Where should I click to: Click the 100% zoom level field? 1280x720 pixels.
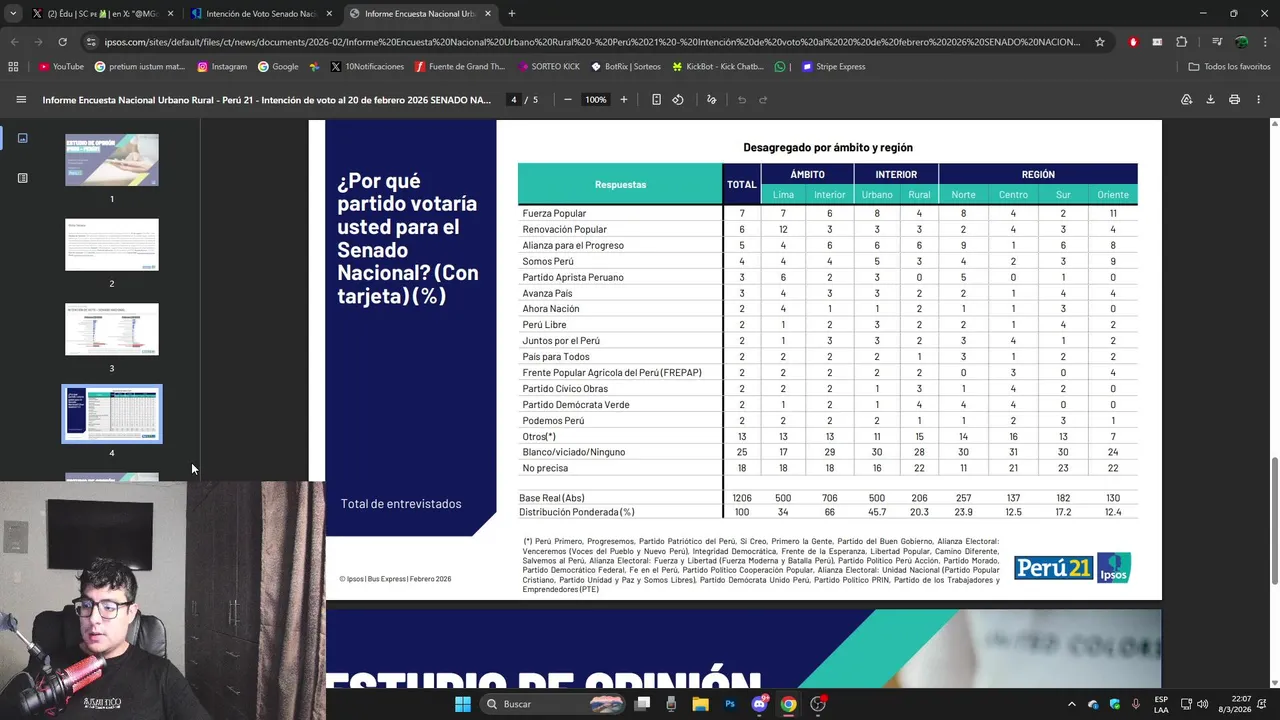(596, 100)
